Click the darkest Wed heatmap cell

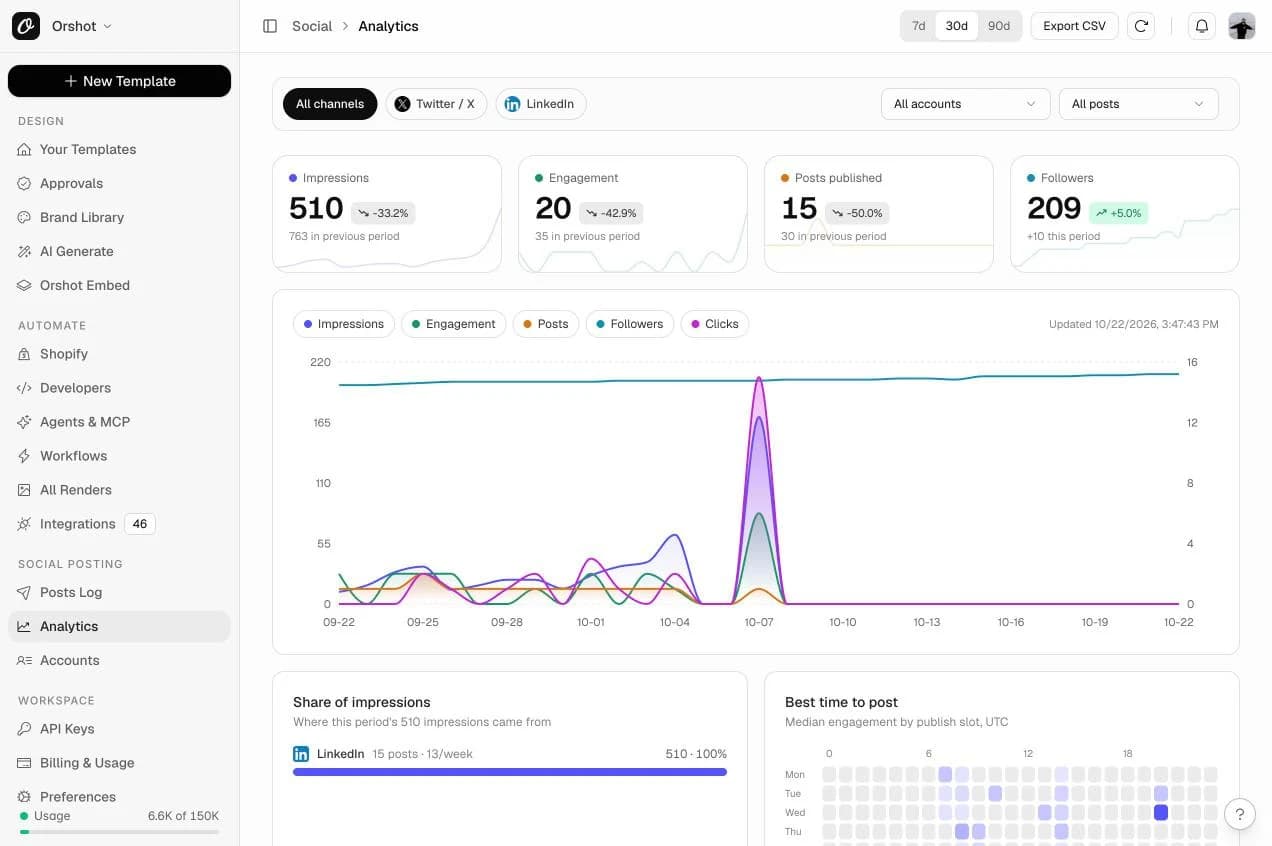pyautogui.click(x=1160, y=812)
